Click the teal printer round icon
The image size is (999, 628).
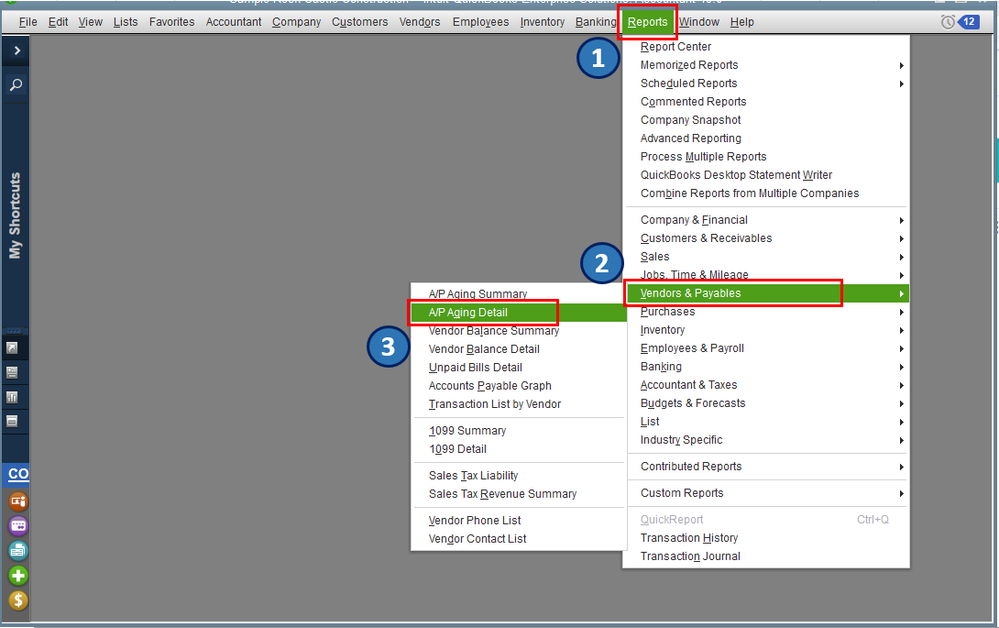click(18, 551)
